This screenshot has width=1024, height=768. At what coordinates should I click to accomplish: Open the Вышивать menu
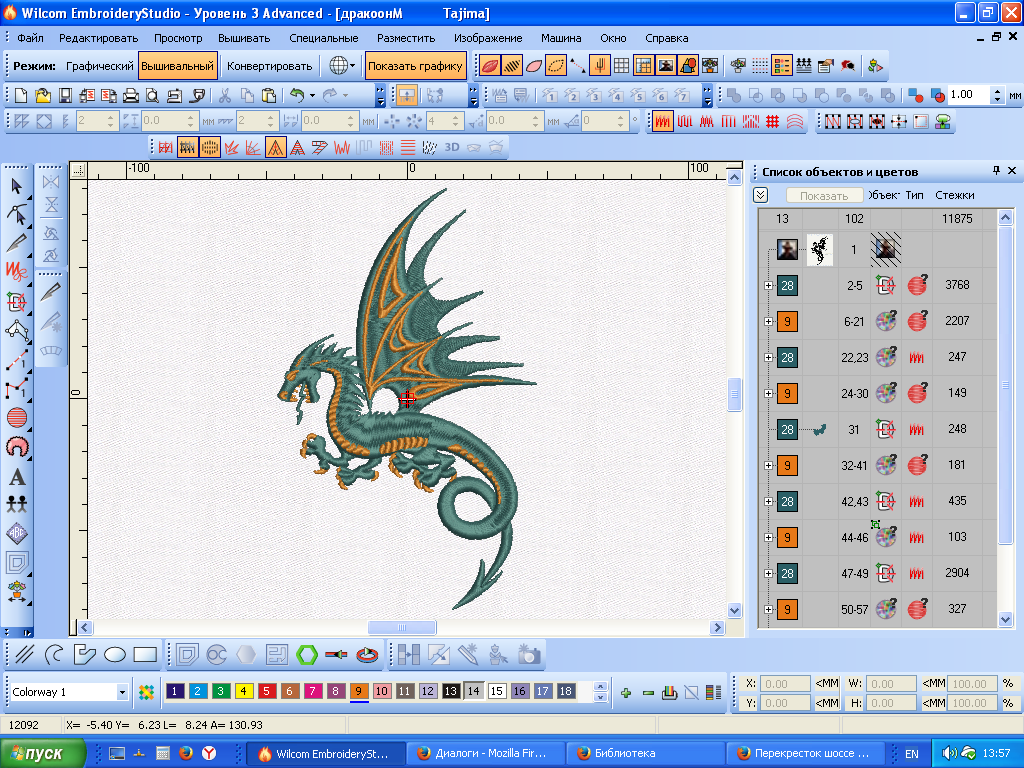click(x=245, y=38)
